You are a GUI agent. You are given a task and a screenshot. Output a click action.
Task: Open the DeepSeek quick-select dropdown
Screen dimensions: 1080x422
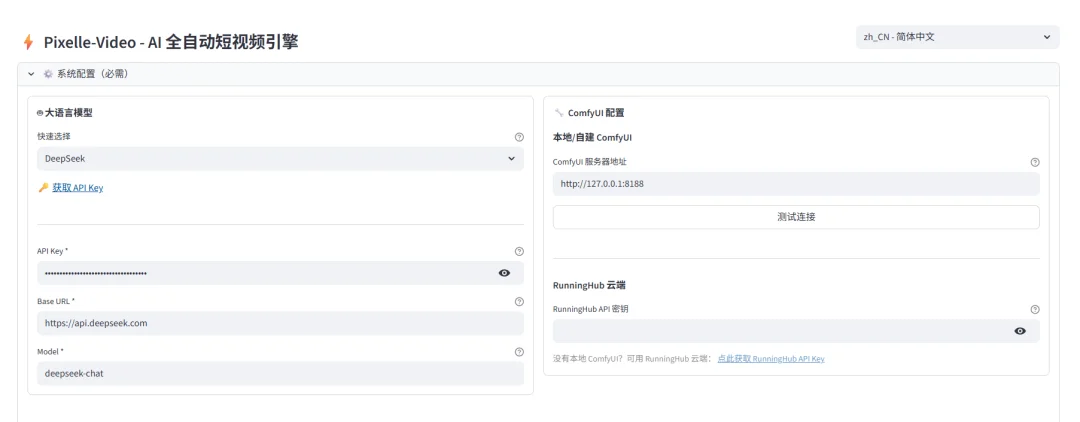click(x=280, y=159)
